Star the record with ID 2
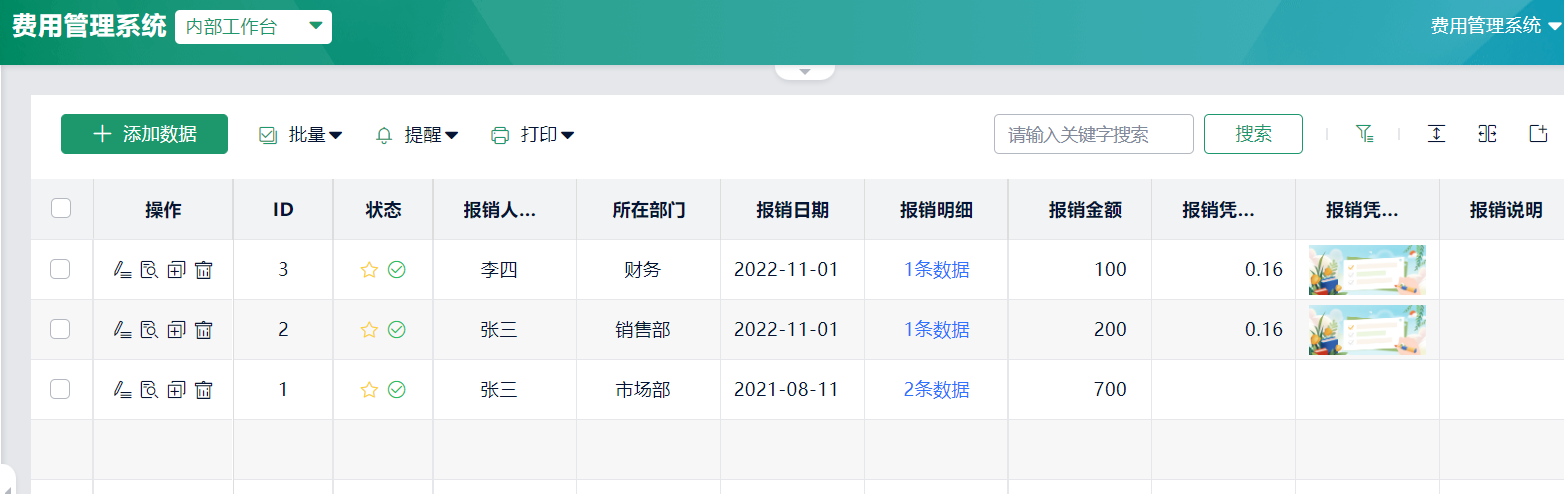 [369, 330]
